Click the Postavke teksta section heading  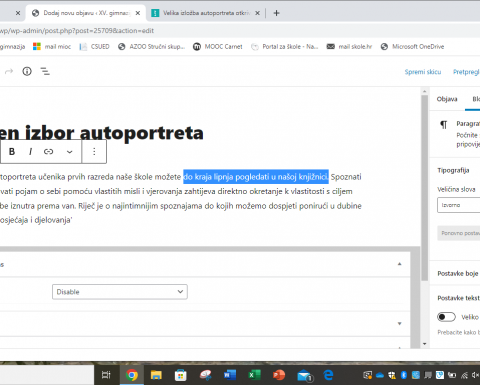tap(459, 298)
